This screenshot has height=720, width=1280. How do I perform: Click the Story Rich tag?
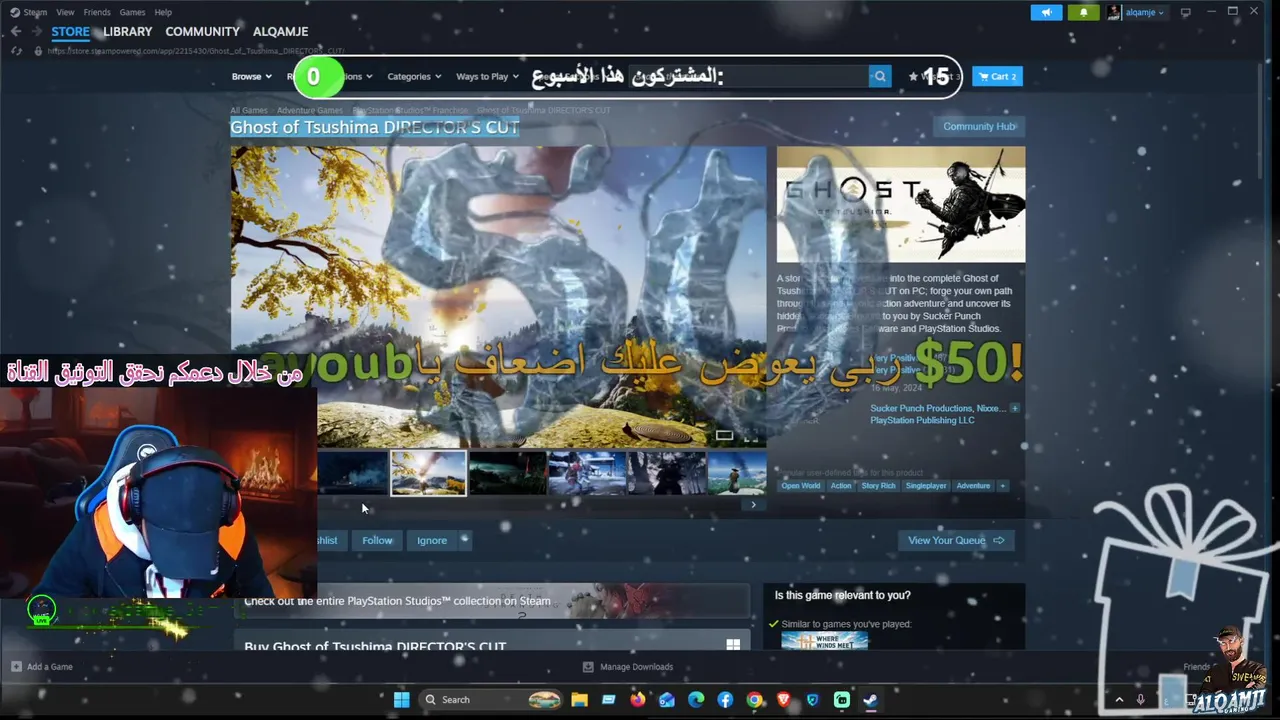click(879, 486)
